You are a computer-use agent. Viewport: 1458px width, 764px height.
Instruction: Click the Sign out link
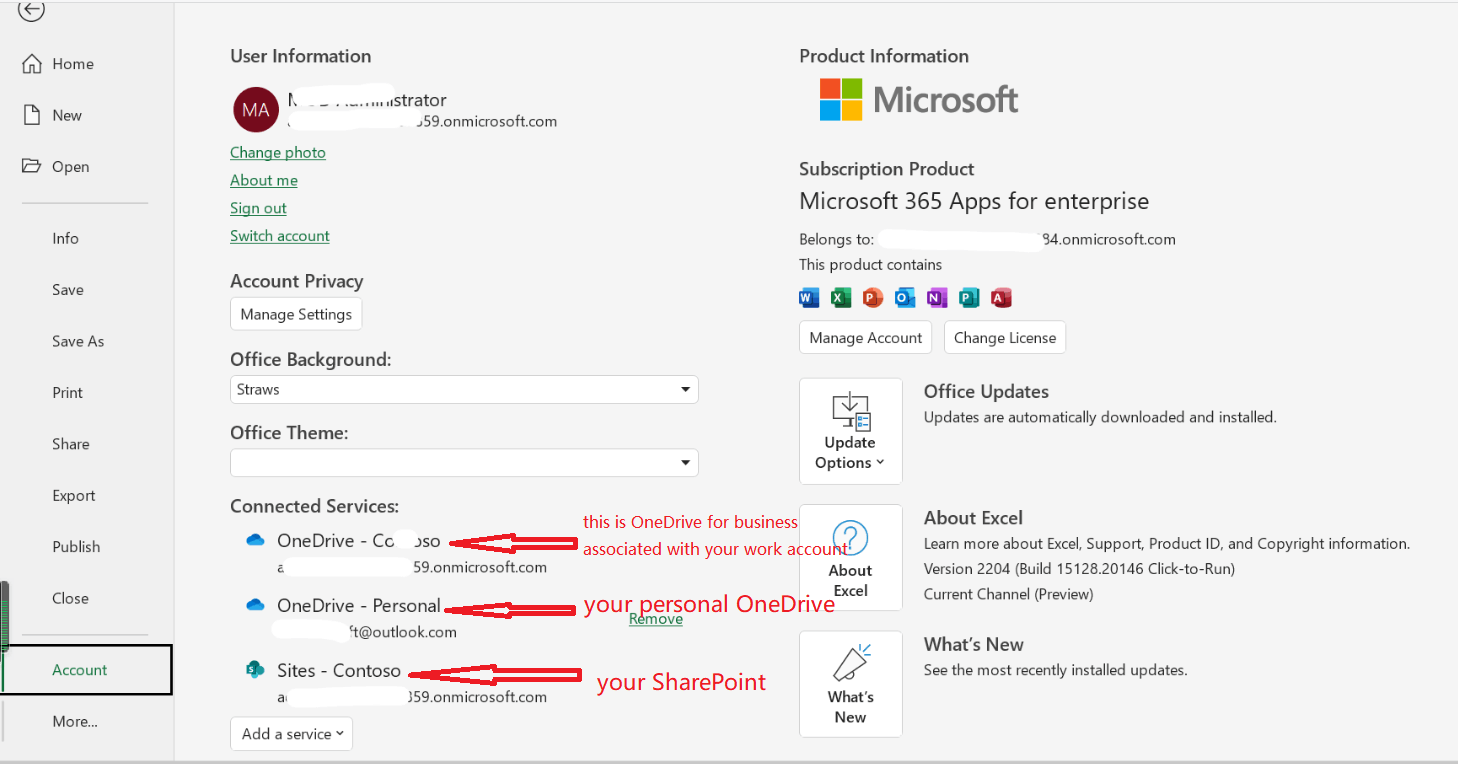click(x=258, y=208)
